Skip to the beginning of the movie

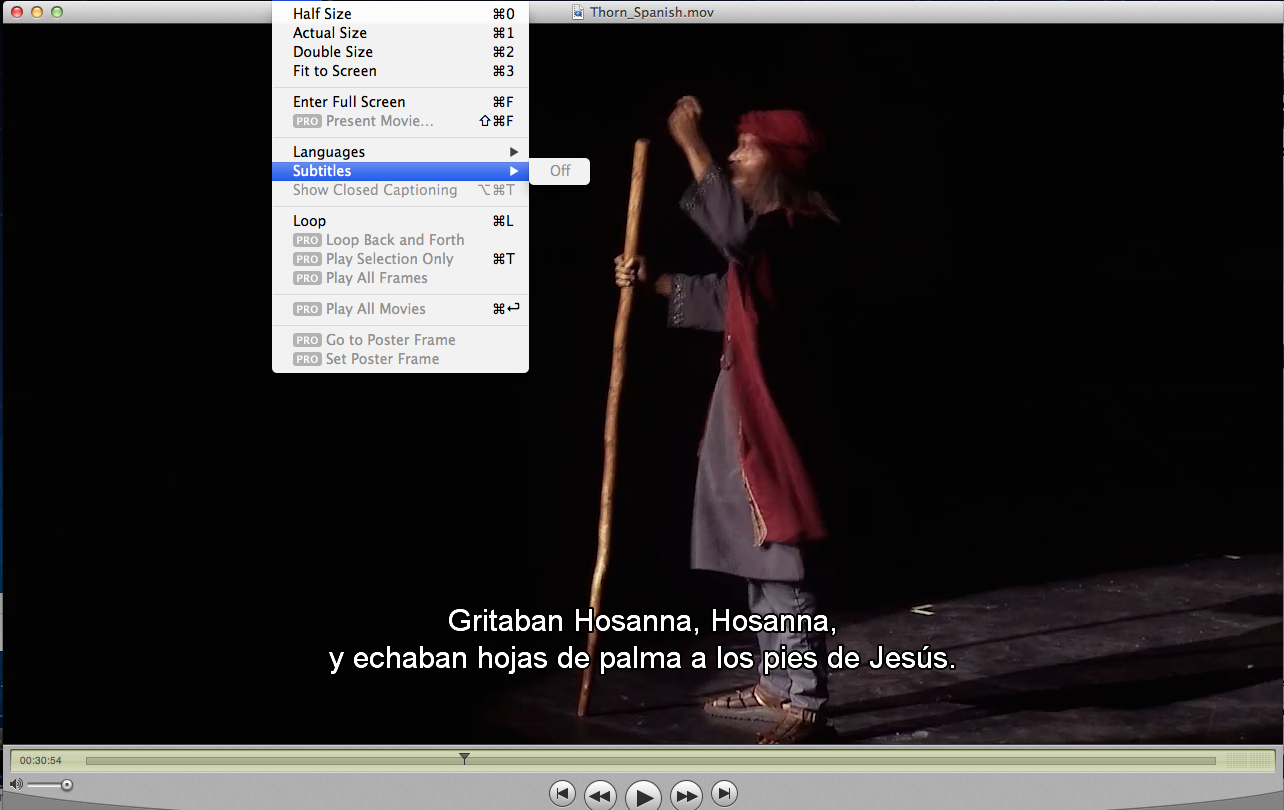(562, 794)
